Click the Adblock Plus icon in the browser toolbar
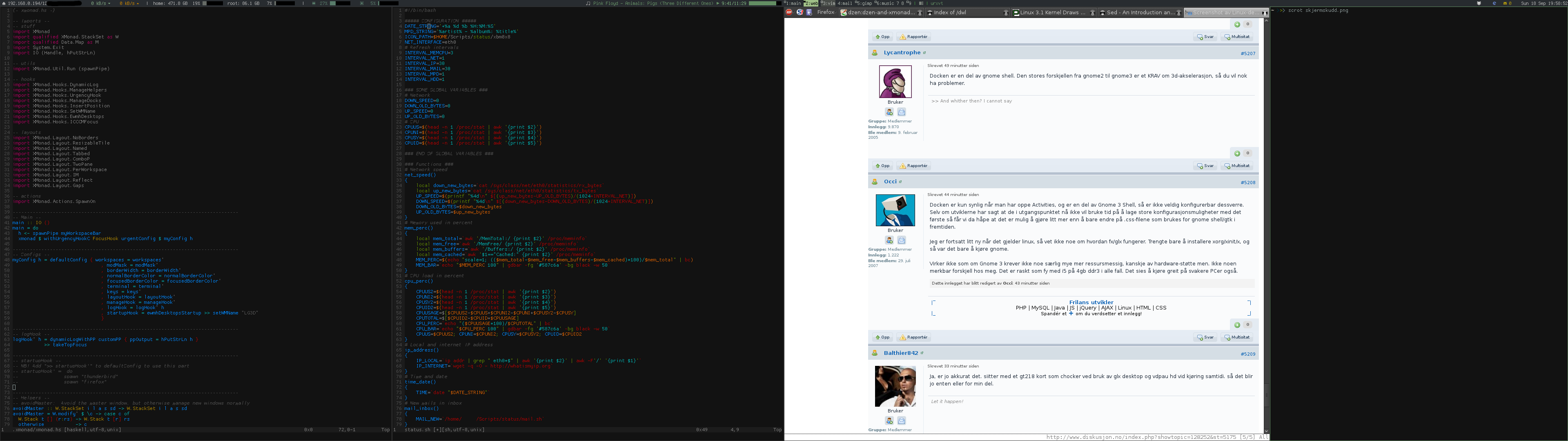The height and width of the screenshot is (441, 1568). pos(789,12)
